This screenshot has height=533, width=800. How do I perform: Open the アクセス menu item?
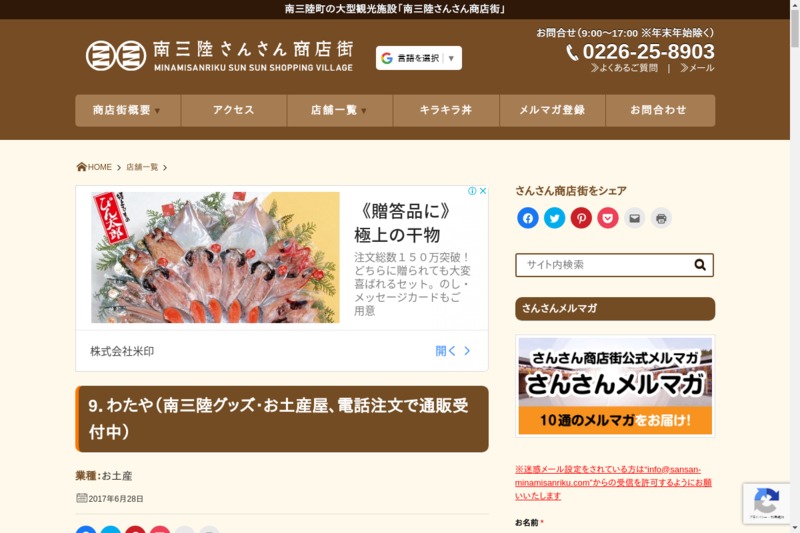[234, 110]
